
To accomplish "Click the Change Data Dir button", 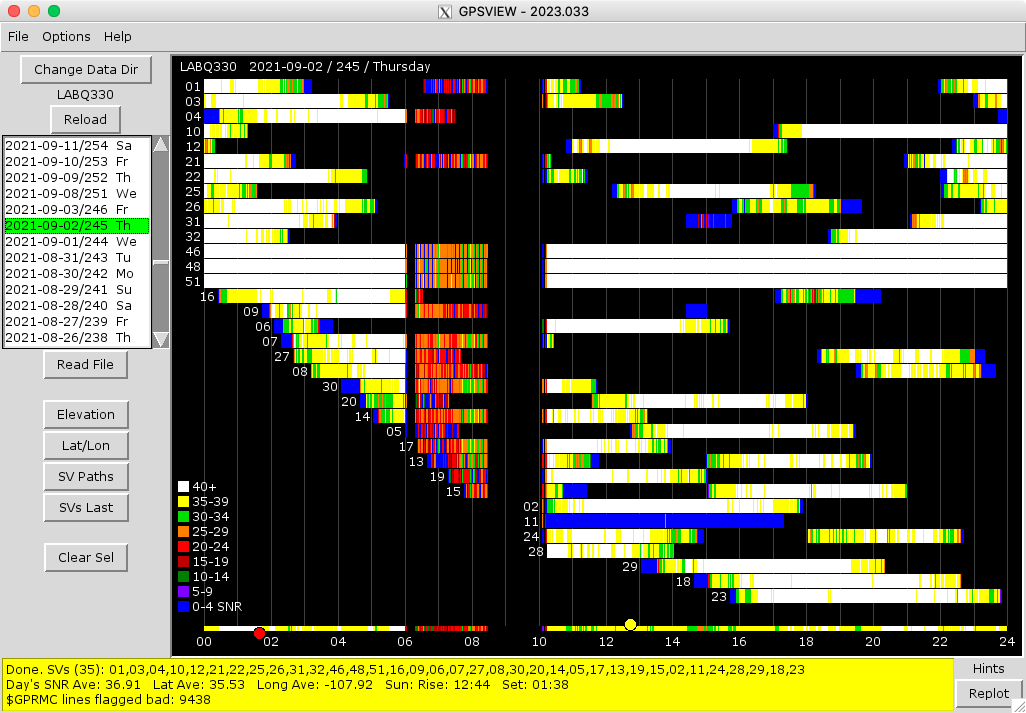I will click(86, 70).
